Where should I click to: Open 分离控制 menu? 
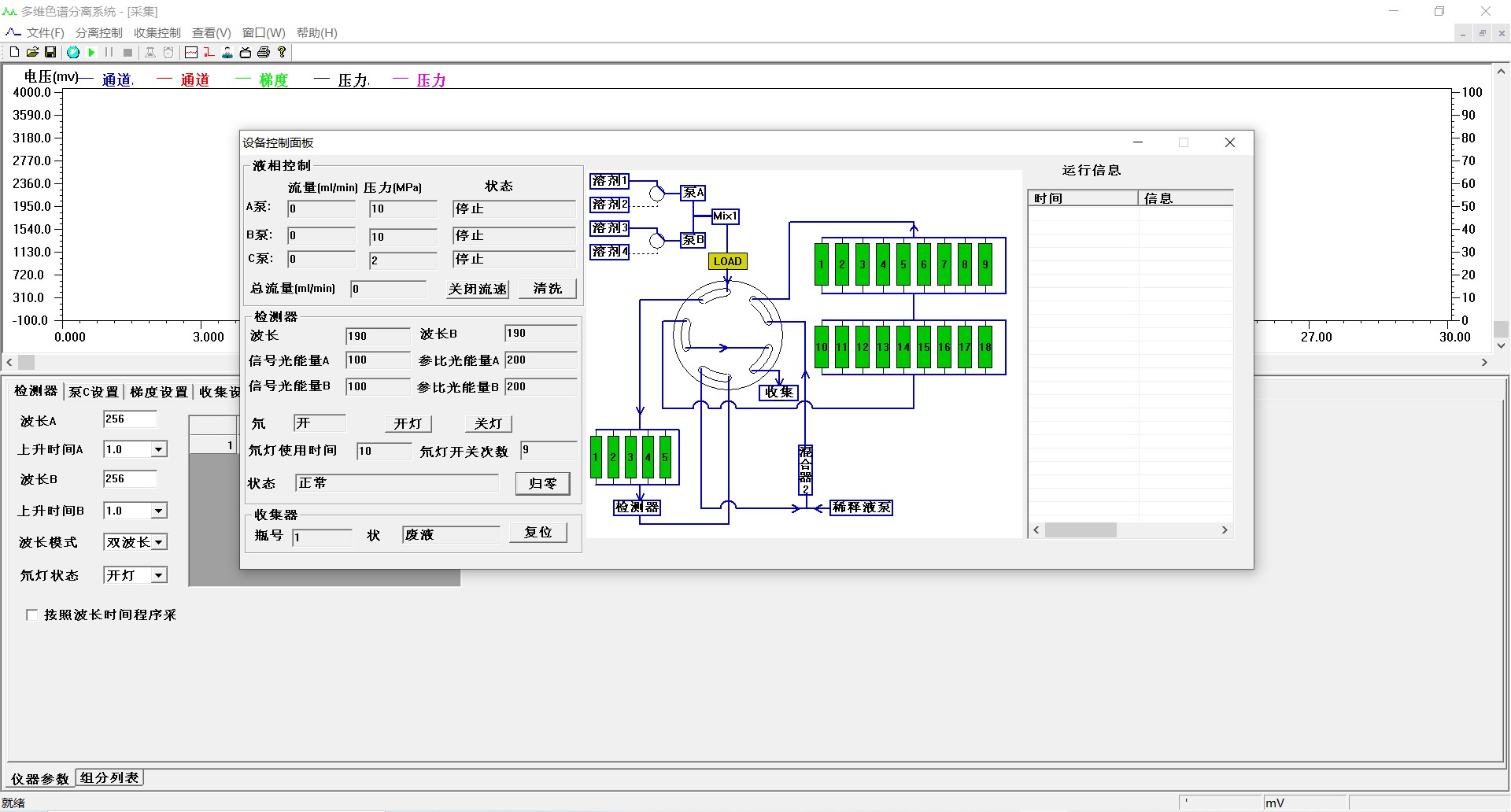pyautogui.click(x=99, y=32)
